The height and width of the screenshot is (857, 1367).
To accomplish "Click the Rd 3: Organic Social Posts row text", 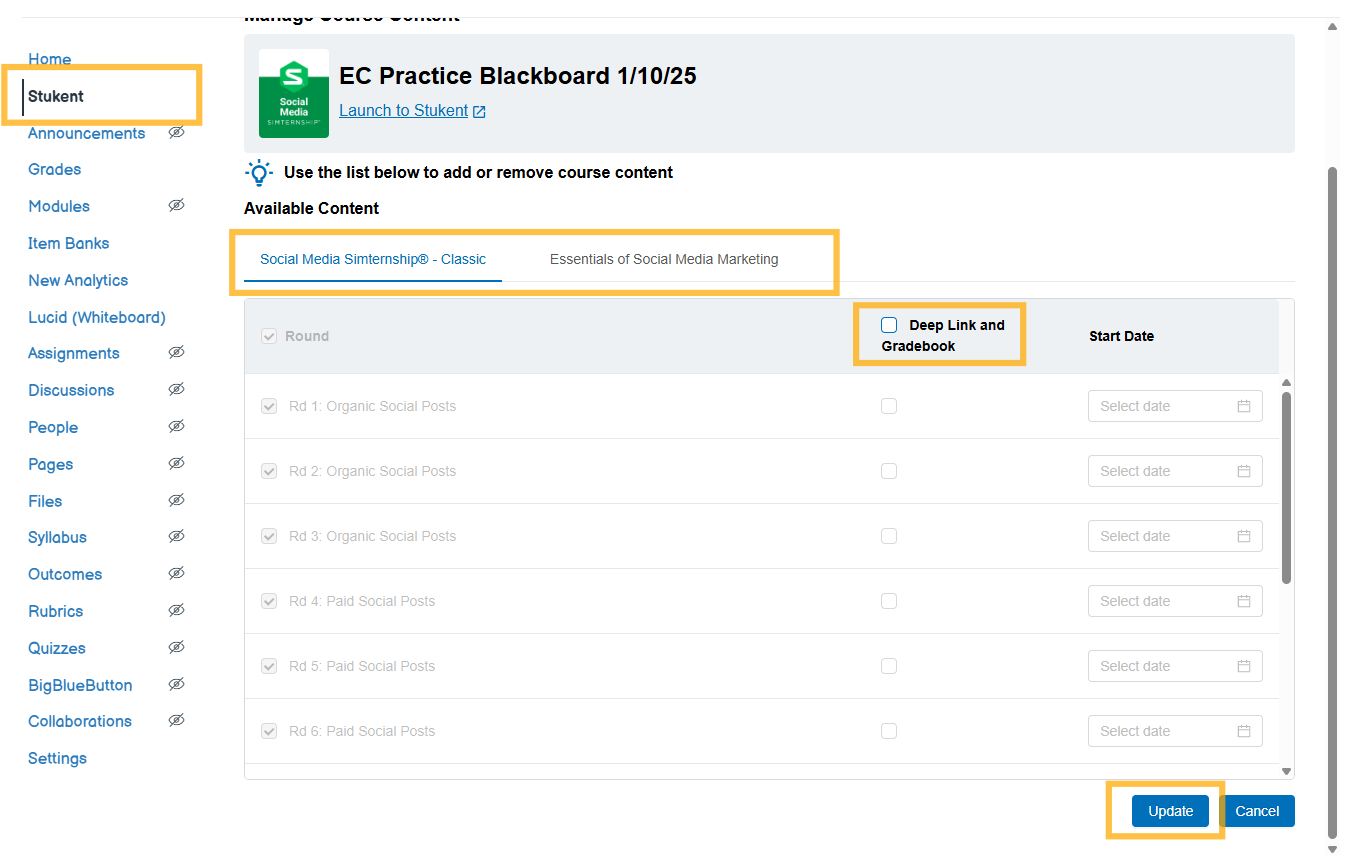I will coord(372,536).
